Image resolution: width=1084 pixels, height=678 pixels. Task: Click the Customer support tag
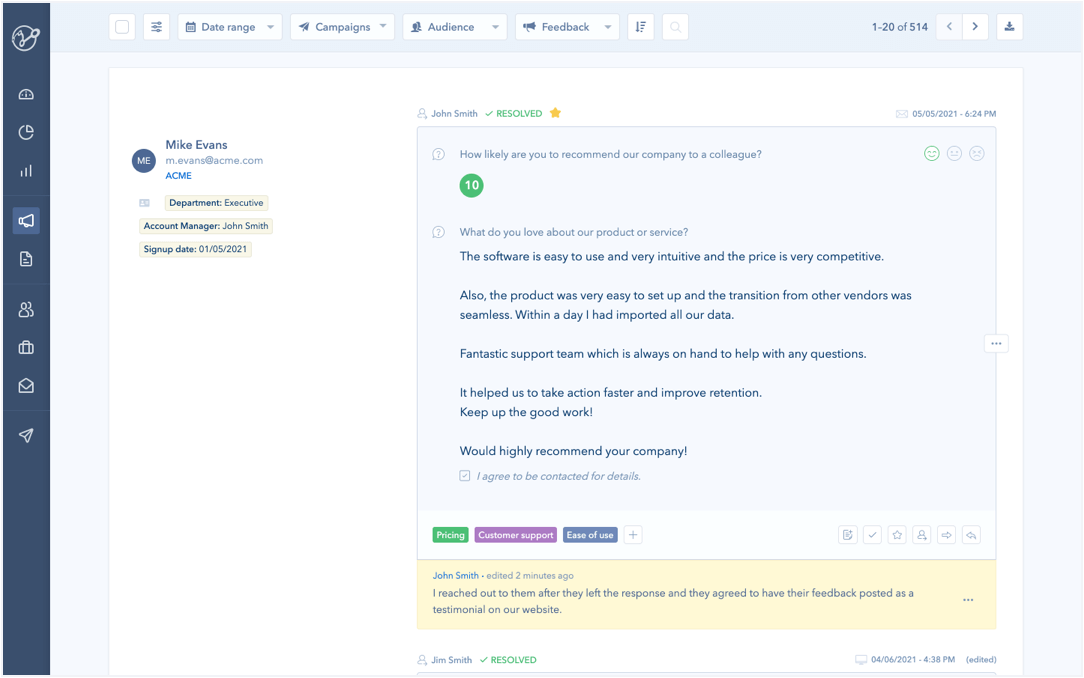[516, 535]
